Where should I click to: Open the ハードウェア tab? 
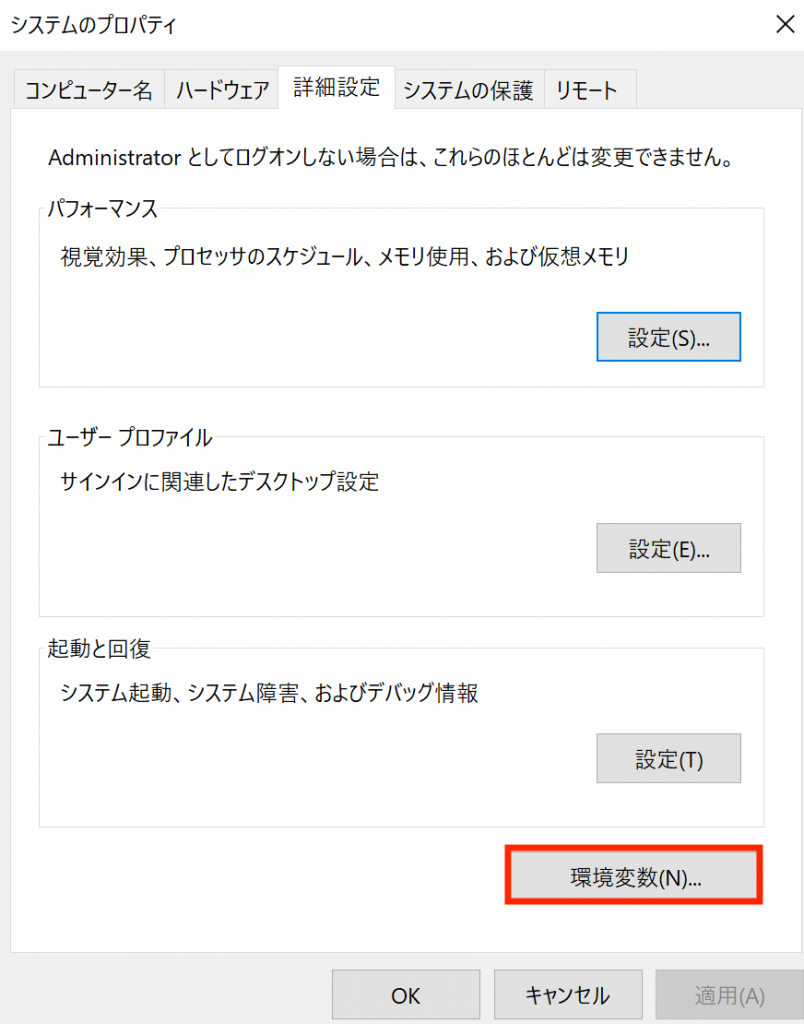coord(221,89)
